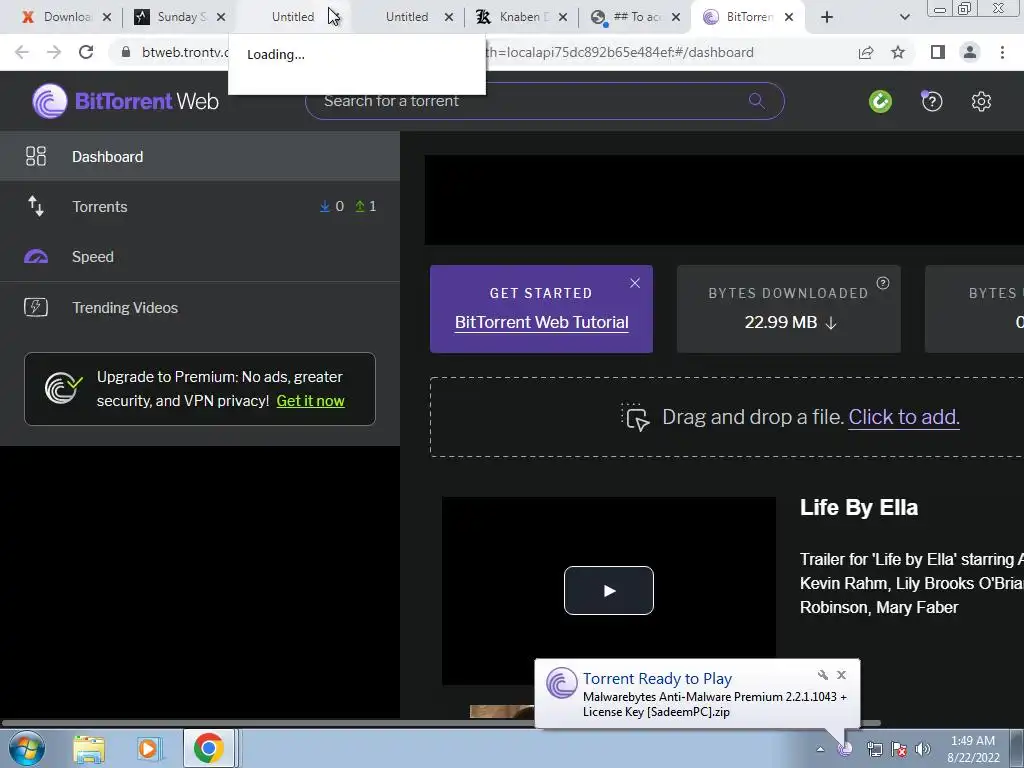Open the Chrome three-dot menu

(1002, 52)
